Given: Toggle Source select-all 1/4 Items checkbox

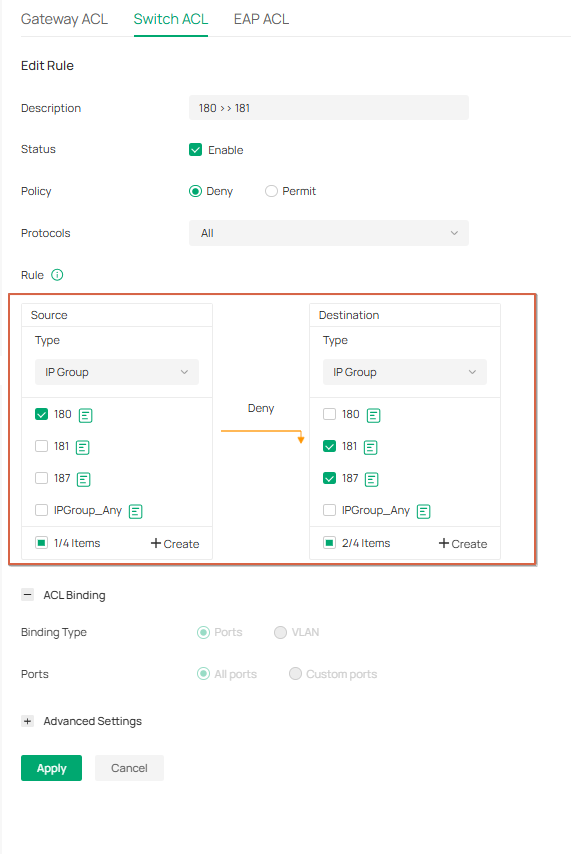Looking at the screenshot, I should click(x=41, y=543).
